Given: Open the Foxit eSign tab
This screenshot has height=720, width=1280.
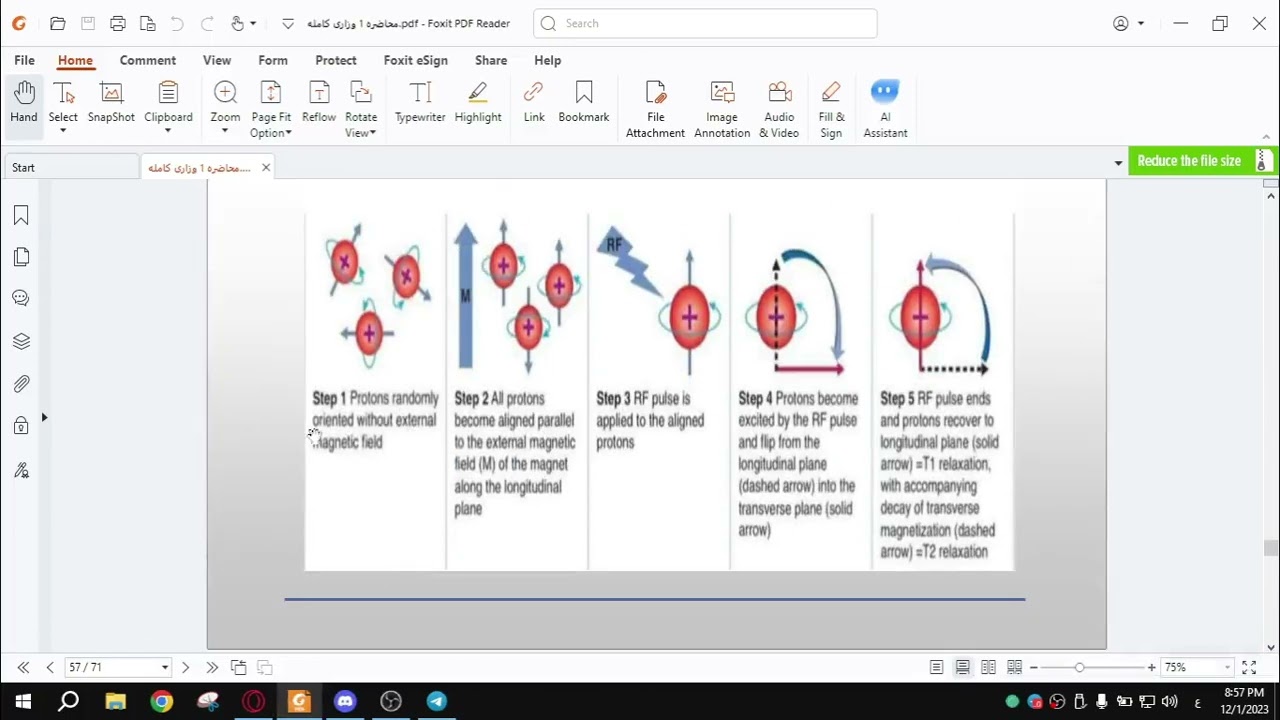Looking at the screenshot, I should 416,61.
